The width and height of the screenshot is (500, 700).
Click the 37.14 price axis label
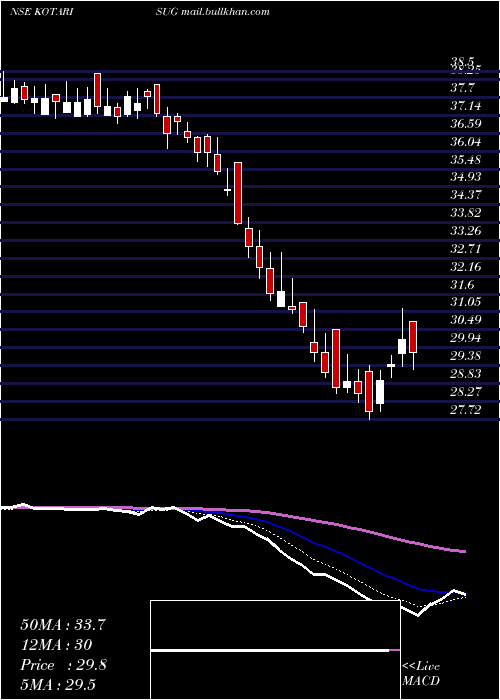pyautogui.click(x=465, y=106)
